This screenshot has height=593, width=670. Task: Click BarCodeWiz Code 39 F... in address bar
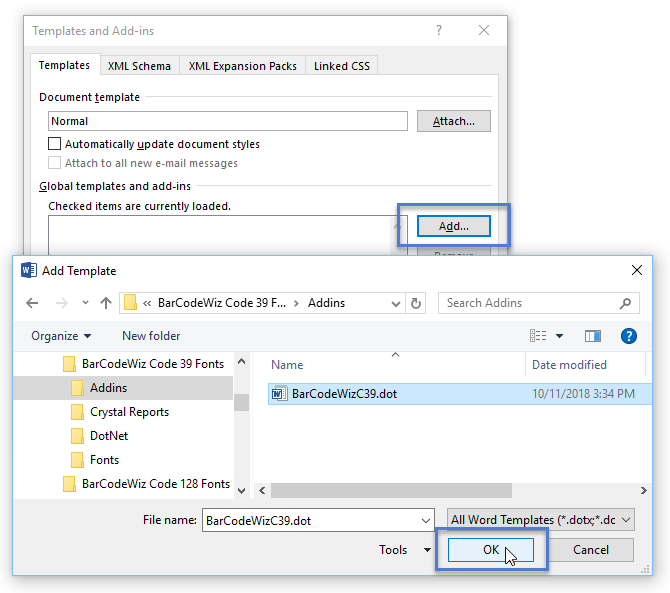point(222,303)
